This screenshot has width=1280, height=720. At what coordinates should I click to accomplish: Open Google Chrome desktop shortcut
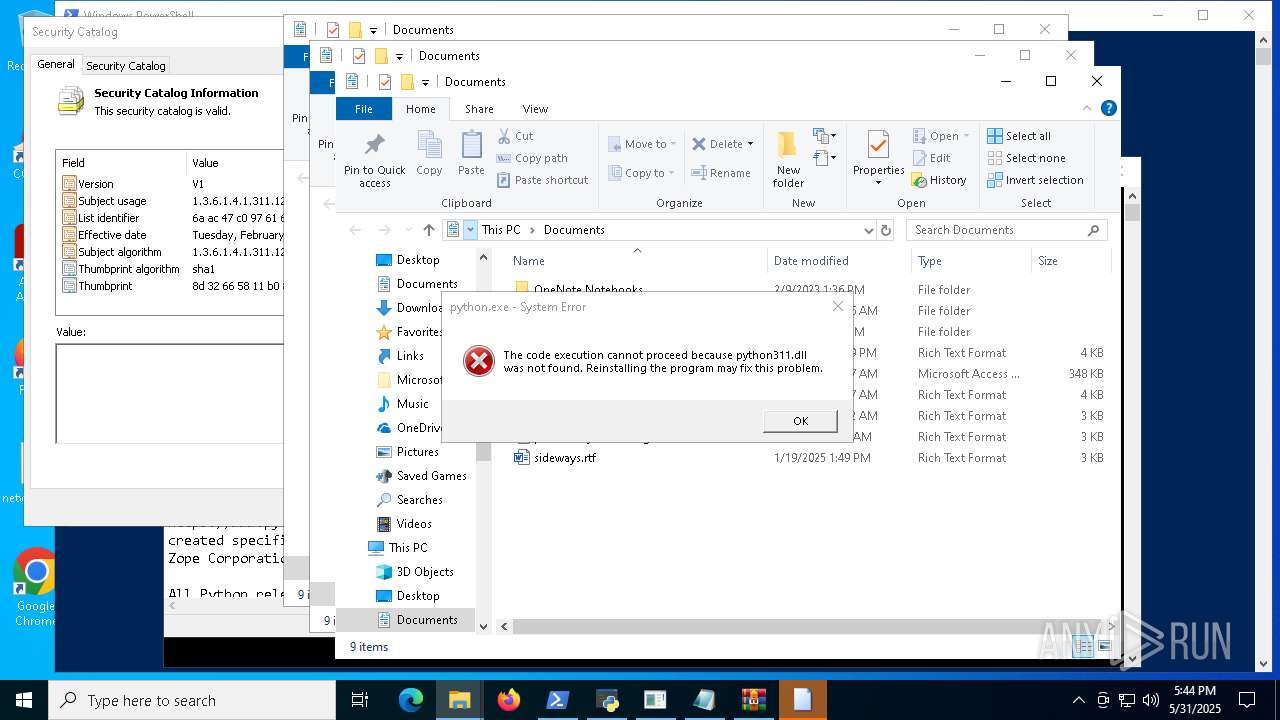pos(35,587)
